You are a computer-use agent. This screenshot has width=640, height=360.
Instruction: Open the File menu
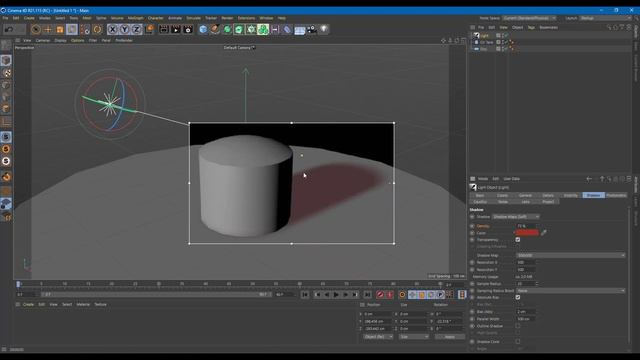[x=5, y=18]
